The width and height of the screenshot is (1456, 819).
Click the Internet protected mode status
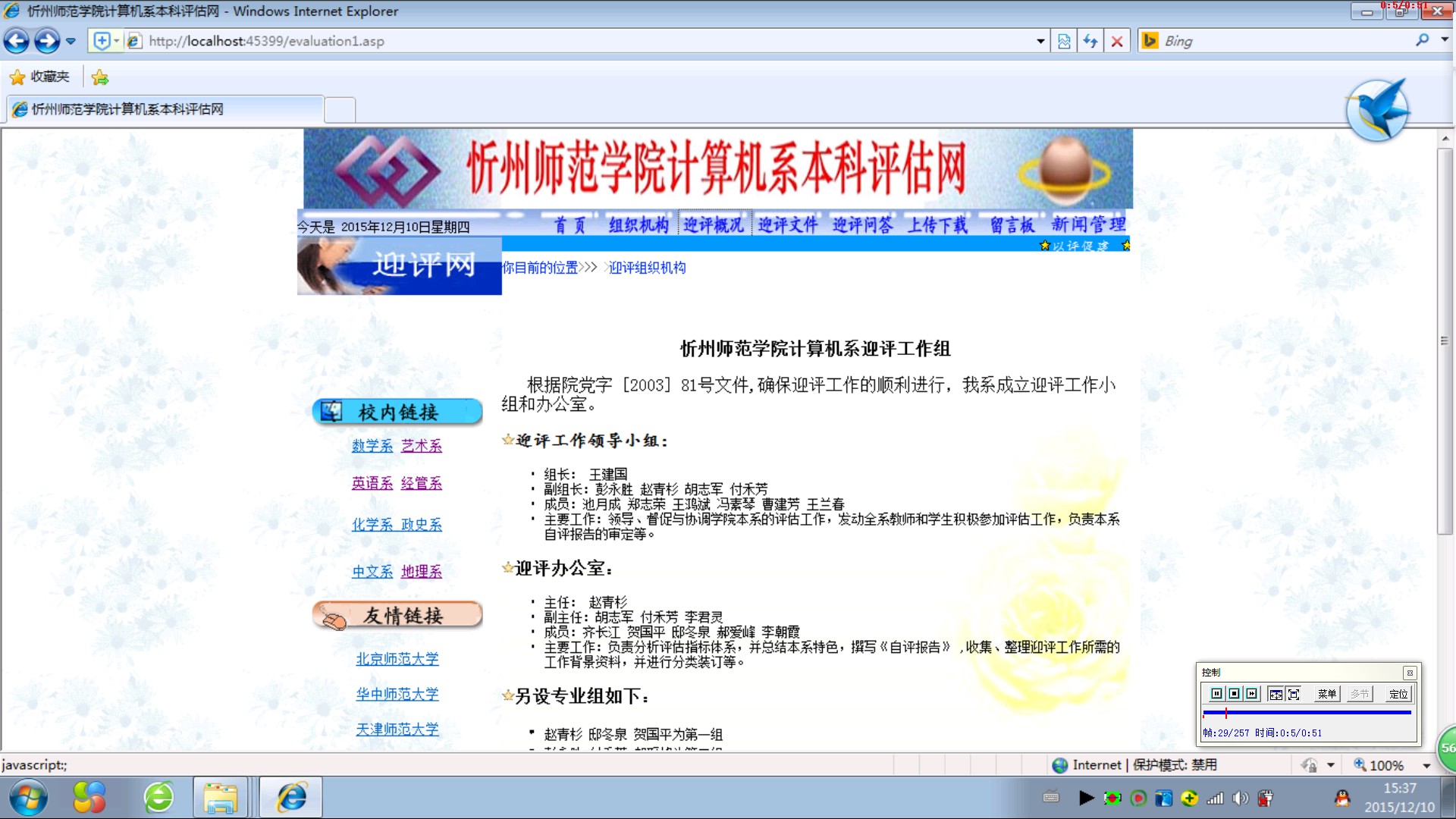1134,765
